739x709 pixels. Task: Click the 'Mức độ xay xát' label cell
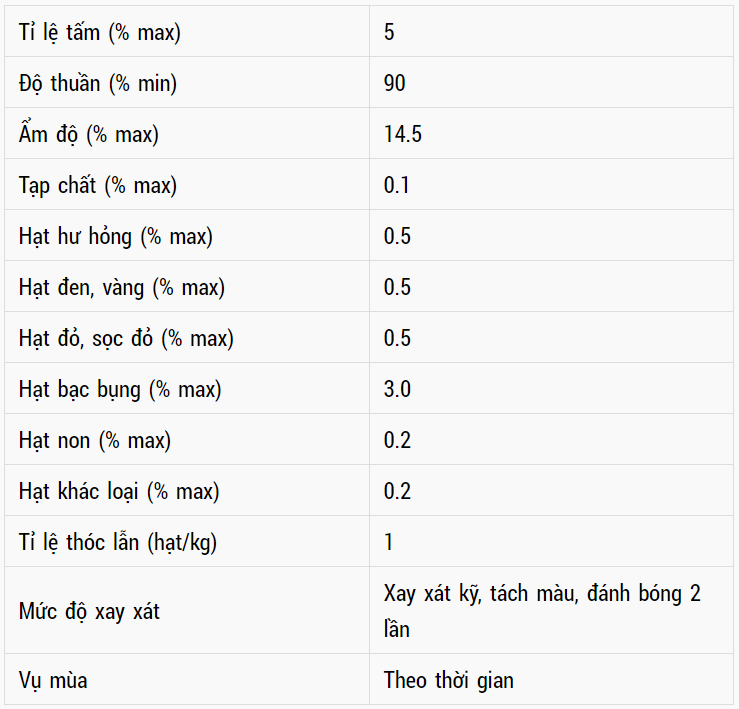coord(89,611)
